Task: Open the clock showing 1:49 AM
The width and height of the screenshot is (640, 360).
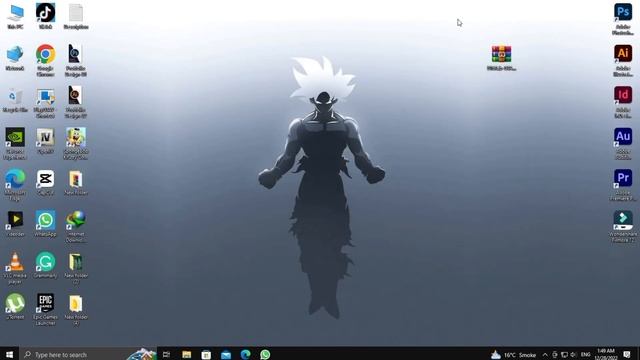Action: tap(606, 354)
